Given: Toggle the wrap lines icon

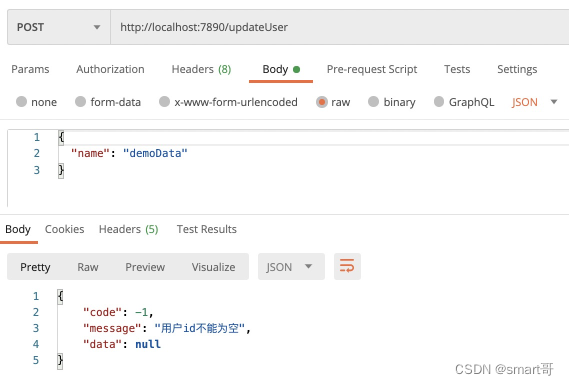Looking at the screenshot, I should pos(347,267).
